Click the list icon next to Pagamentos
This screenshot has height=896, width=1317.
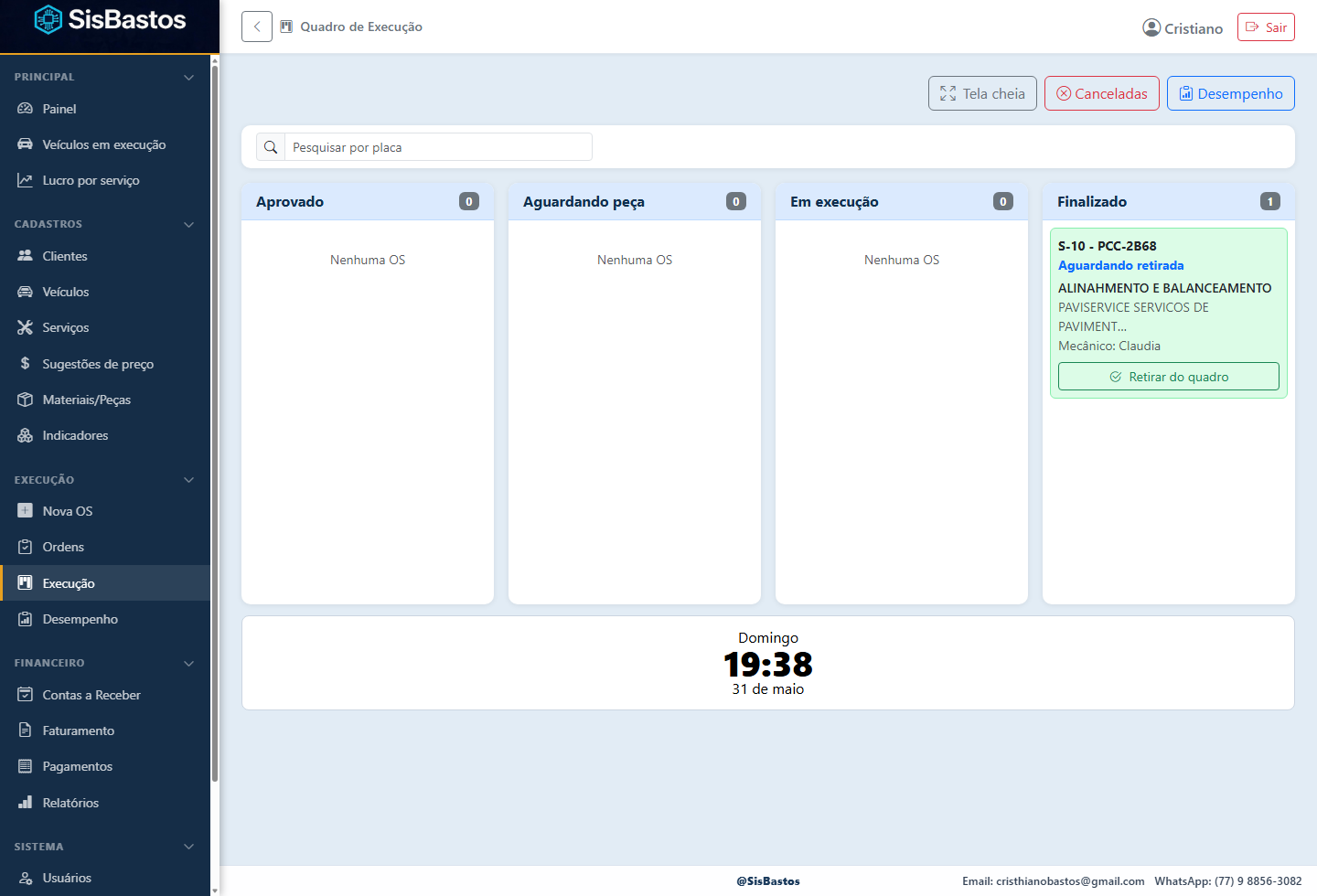(25, 766)
